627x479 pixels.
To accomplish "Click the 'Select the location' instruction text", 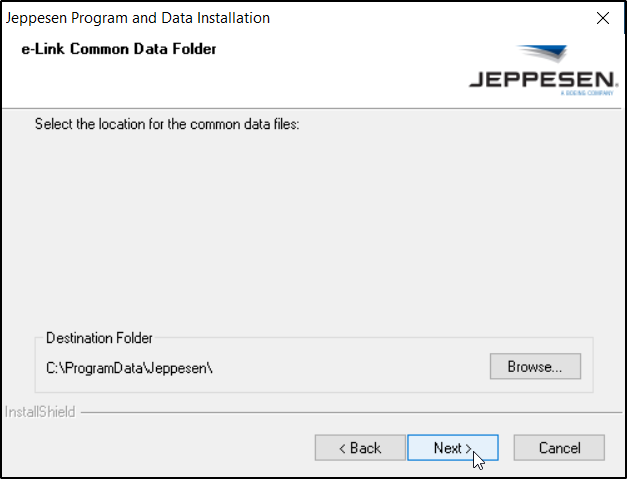I will (x=167, y=124).
